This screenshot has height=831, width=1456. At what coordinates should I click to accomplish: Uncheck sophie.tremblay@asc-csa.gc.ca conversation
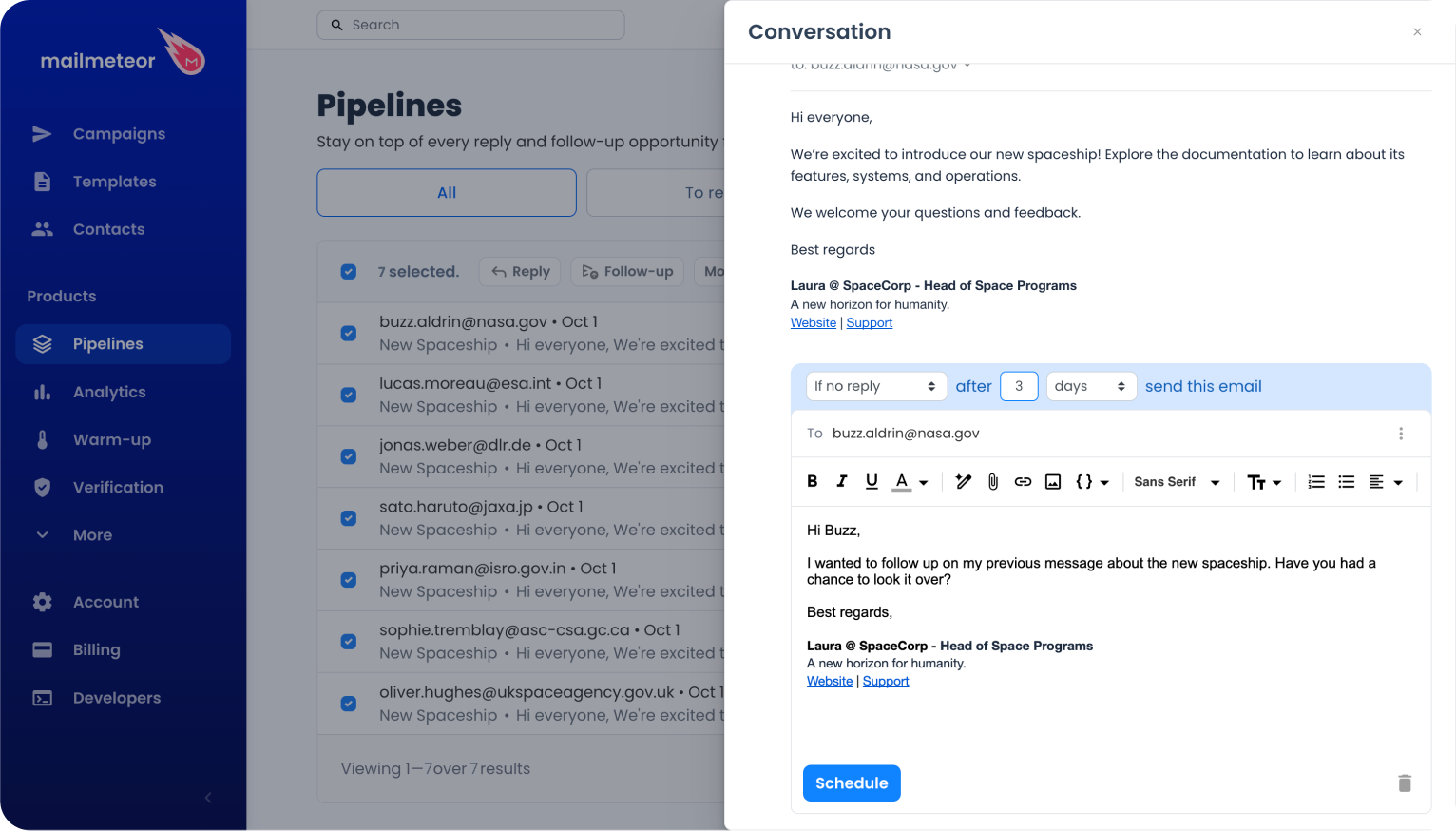(x=349, y=642)
